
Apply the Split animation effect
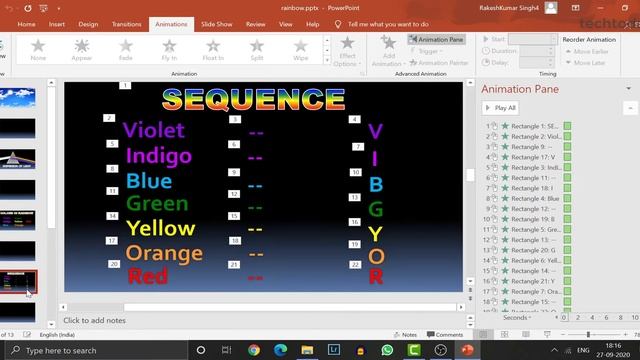click(257, 50)
